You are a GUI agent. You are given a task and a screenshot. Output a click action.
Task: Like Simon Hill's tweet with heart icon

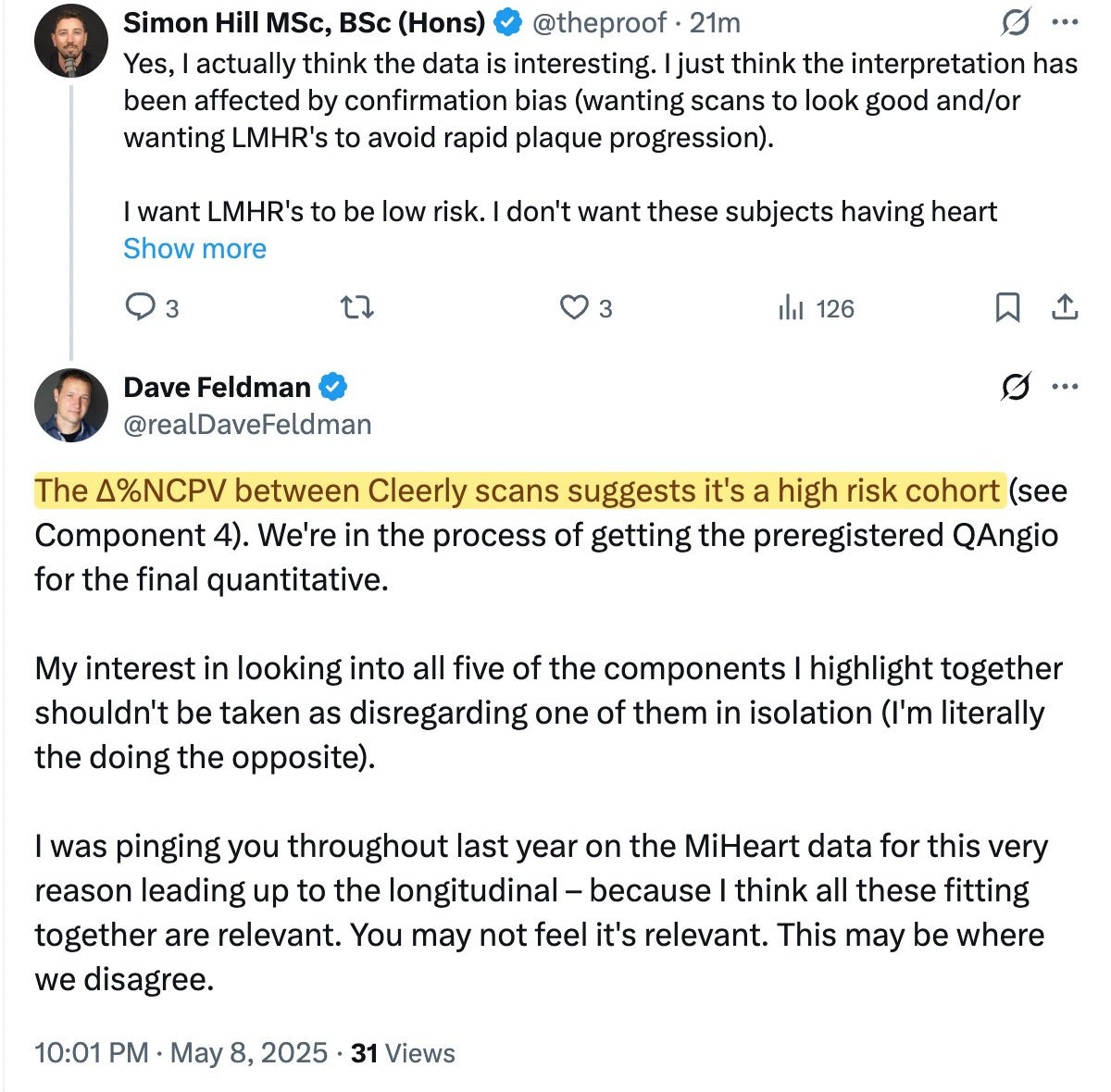tap(575, 307)
